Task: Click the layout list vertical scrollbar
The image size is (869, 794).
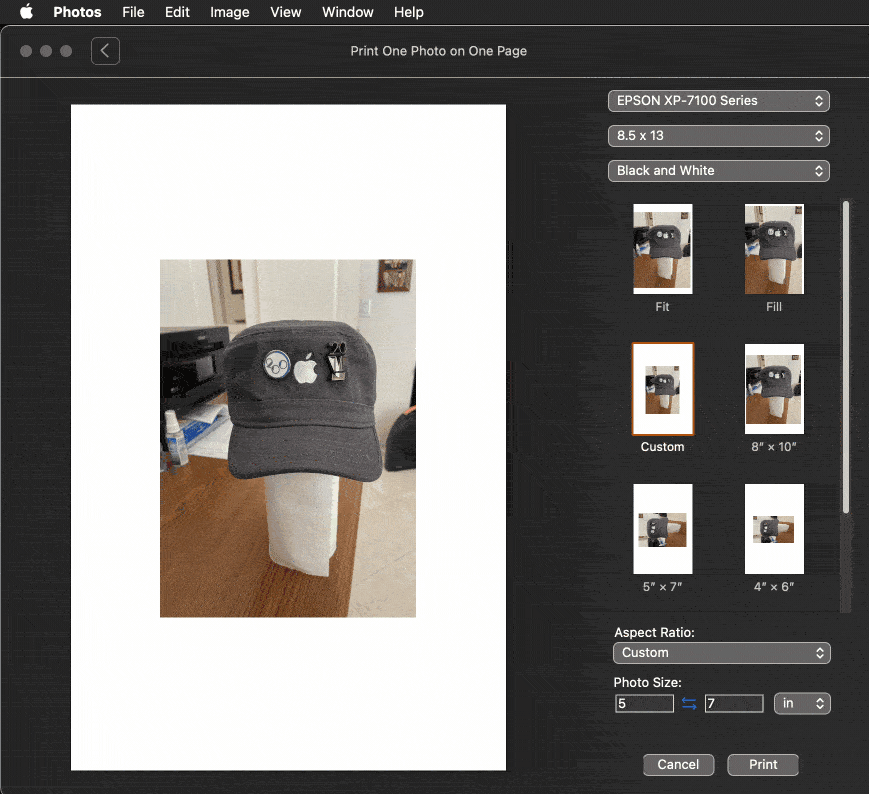Action: point(846,357)
